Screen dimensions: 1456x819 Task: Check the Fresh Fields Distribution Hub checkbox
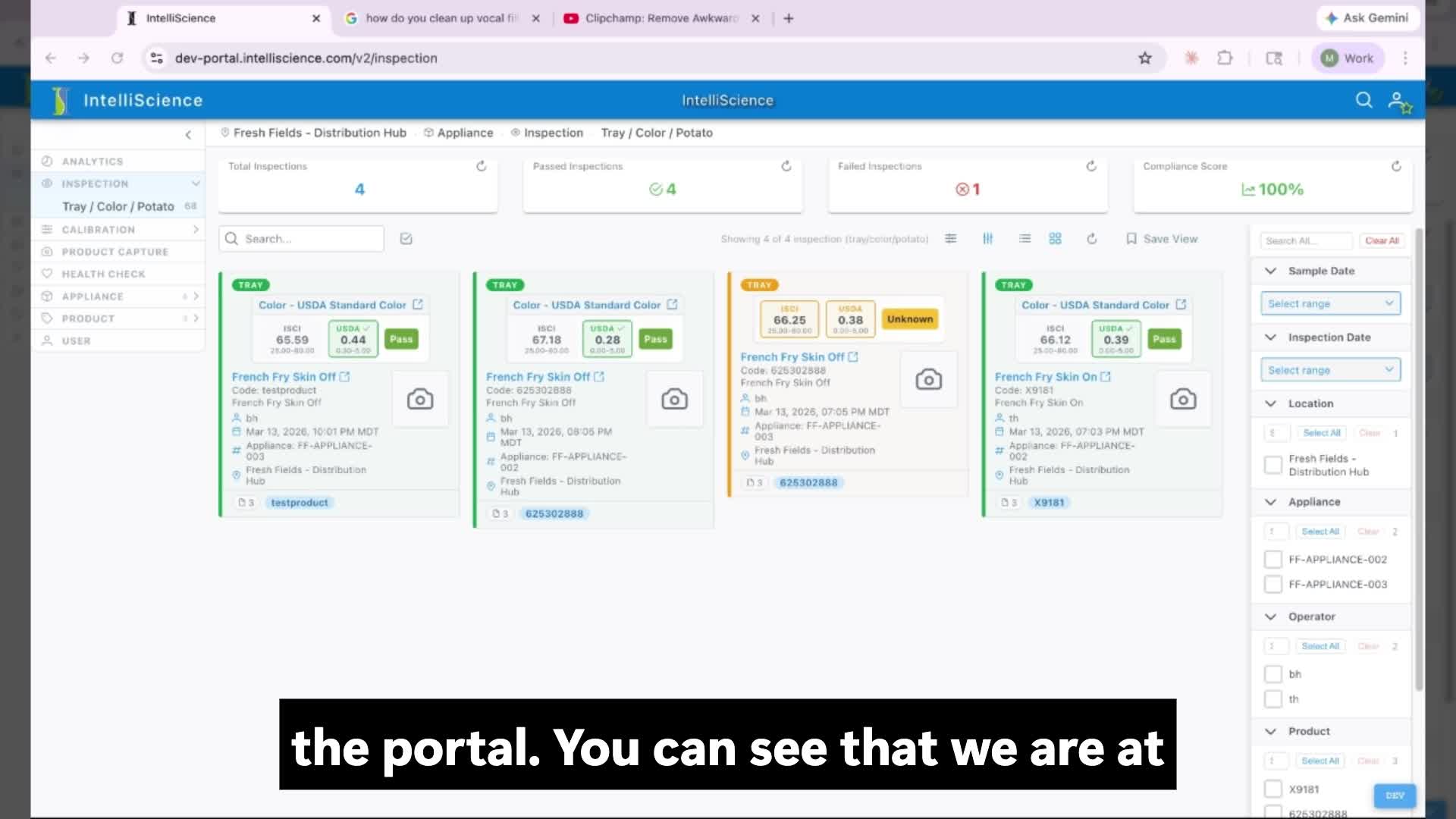(x=1272, y=465)
